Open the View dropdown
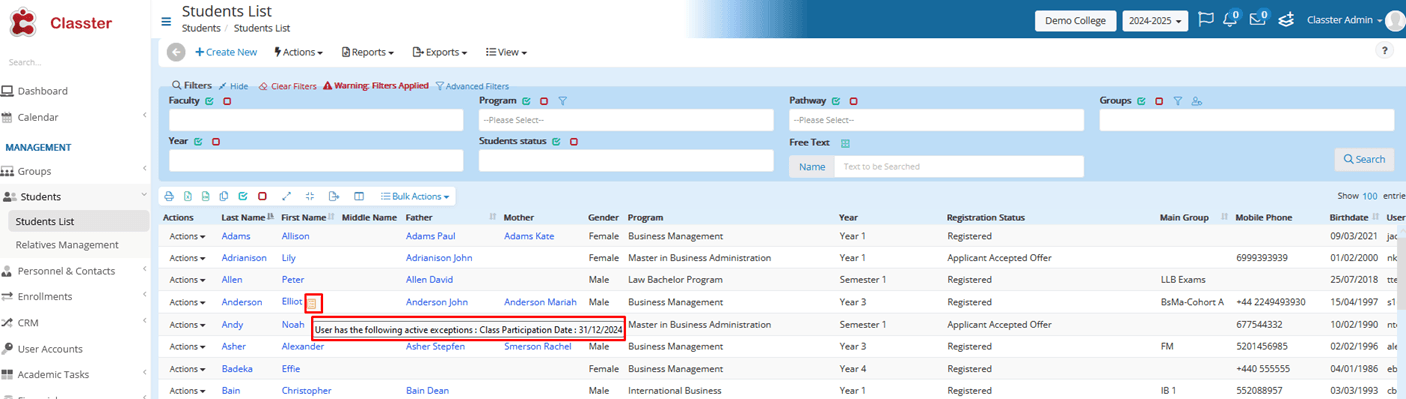Image resolution: width=1406 pixels, height=399 pixels. tap(506, 52)
